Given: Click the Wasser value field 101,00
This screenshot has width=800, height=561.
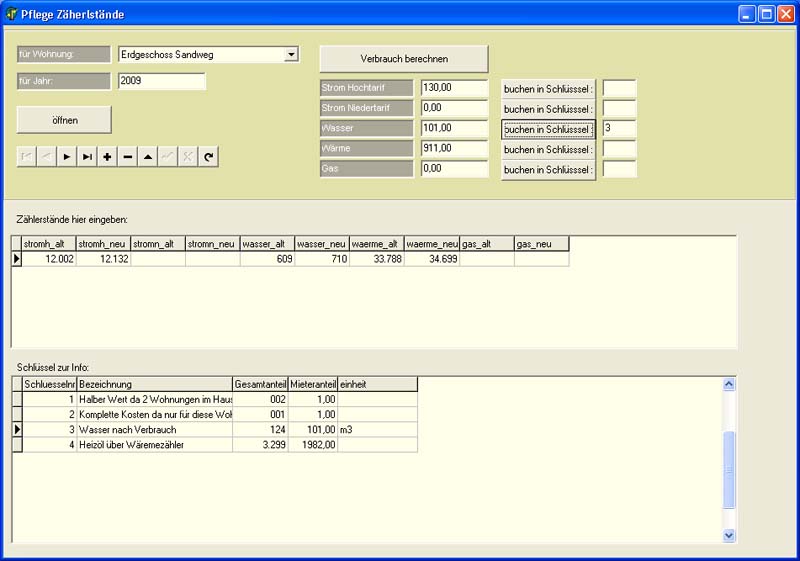Looking at the screenshot, I should (x=455, y=128).
